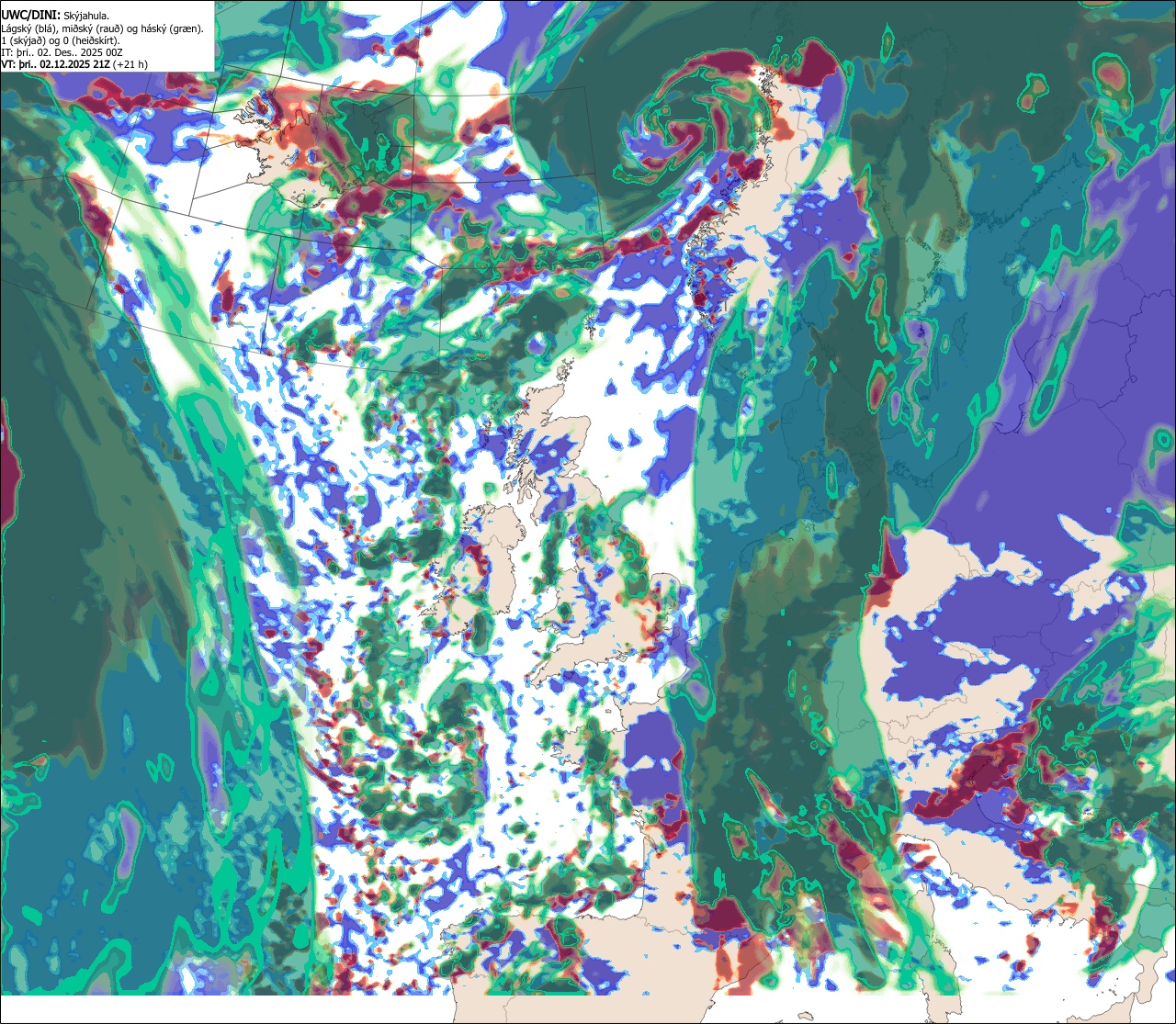Screen dimensions: 1176x1024
Task: Click the "0 (heiðskírt)." legend text
Action: click(x=91, y=41)
